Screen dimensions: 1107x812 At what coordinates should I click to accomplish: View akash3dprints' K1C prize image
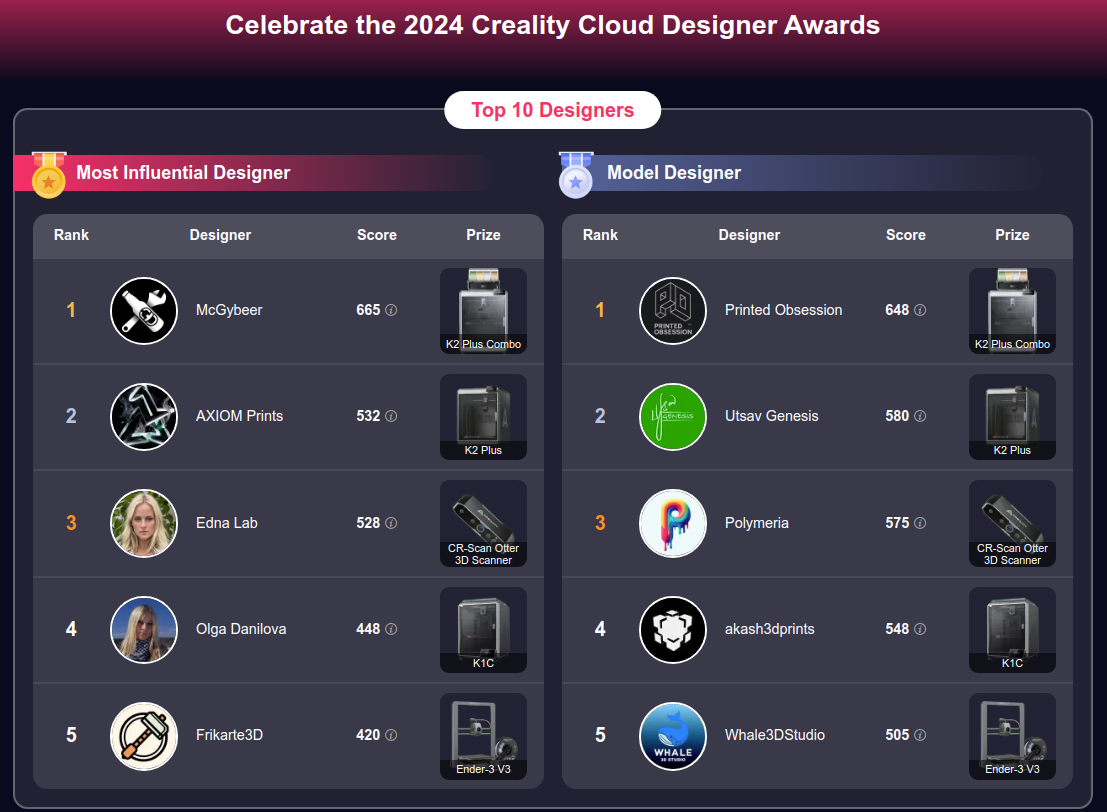tap(1012, 630)
